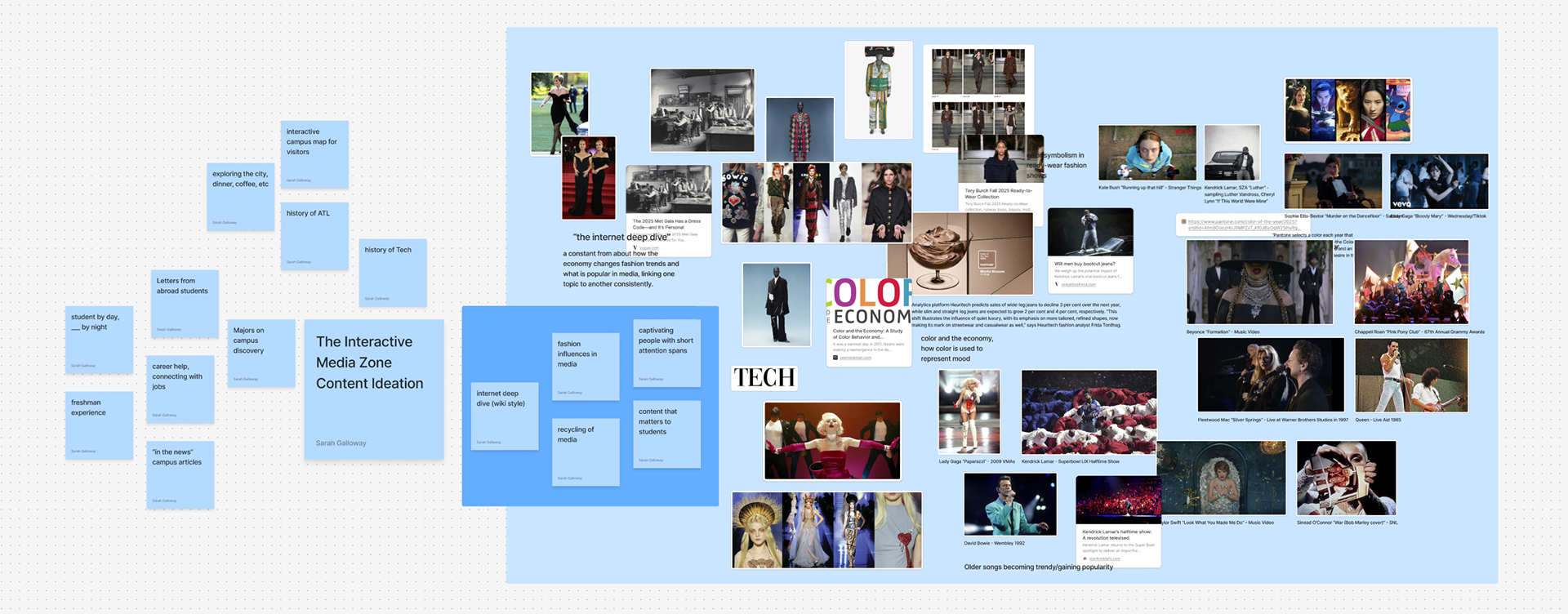Image resolution: width=1568 pixels, height=614 pixels.
Task: Click the 'freshman experience' sticky note
Action: (x=99, y=425)
